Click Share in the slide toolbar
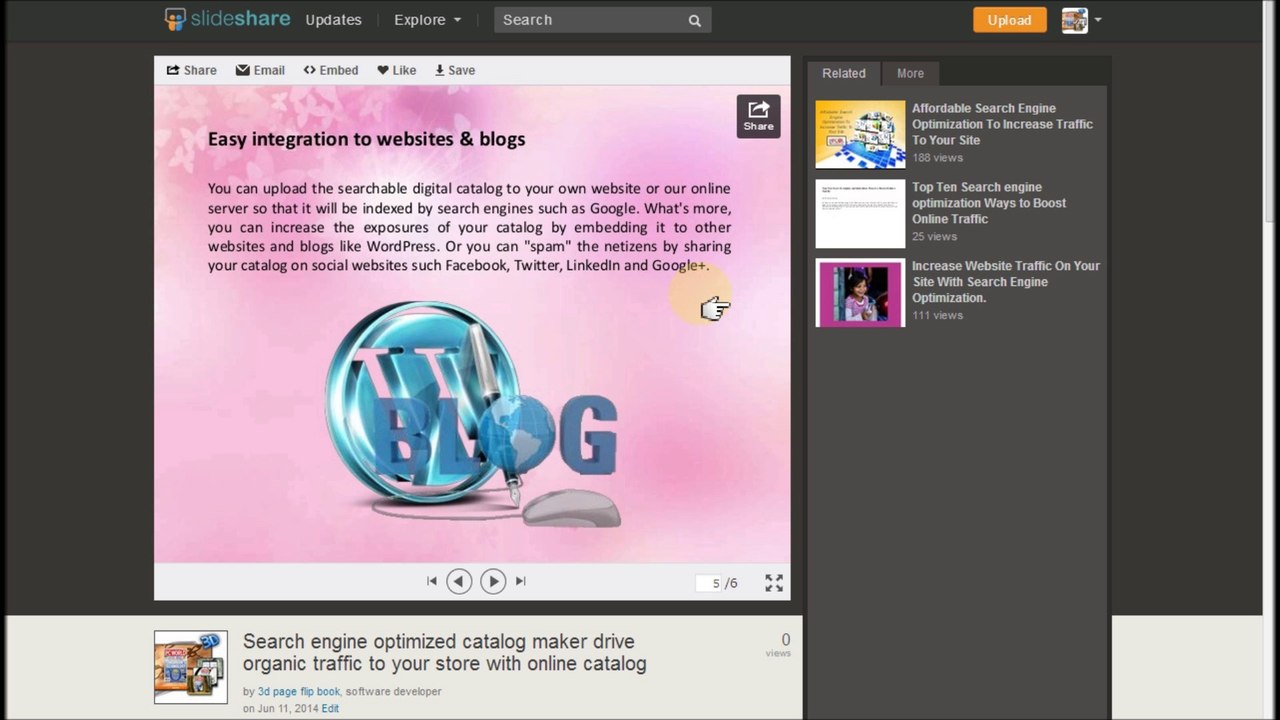 tap(191, 70)
